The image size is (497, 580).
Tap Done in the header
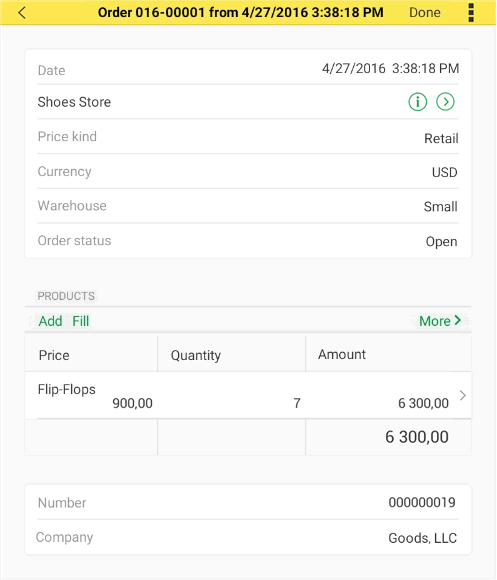(x=425, y=13)
